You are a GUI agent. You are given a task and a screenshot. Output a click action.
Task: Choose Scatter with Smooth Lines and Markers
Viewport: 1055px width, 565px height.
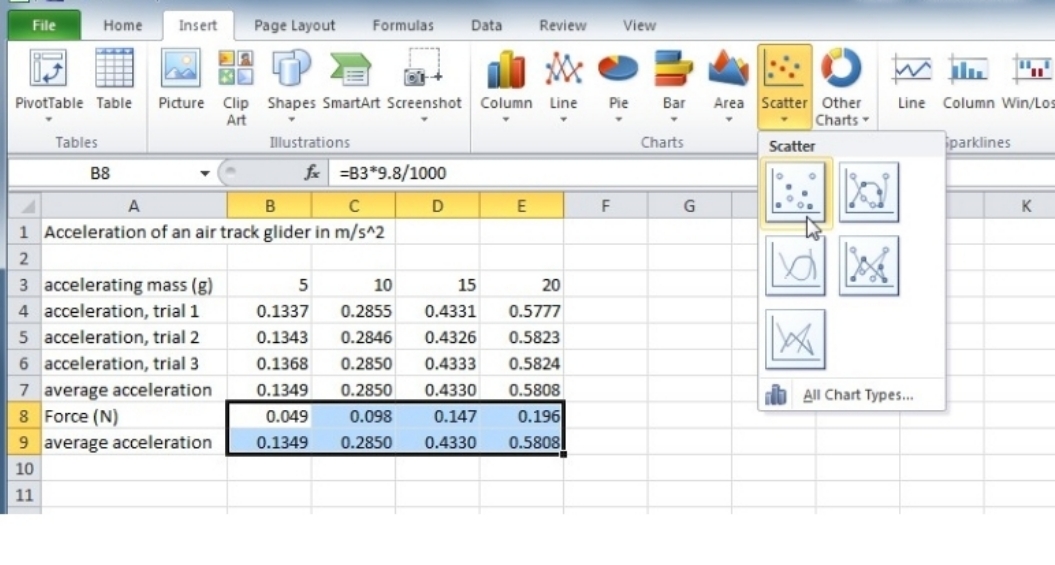tap(869, 192)
